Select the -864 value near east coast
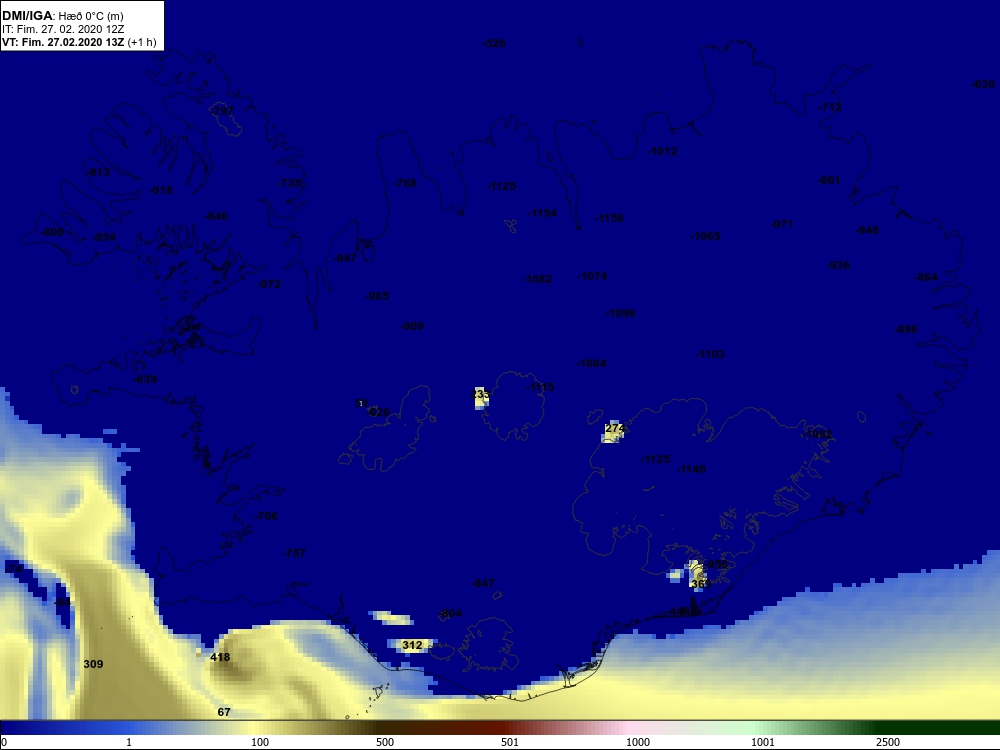The height and width of the screenshot is (750, 1000). pos(926,277)
